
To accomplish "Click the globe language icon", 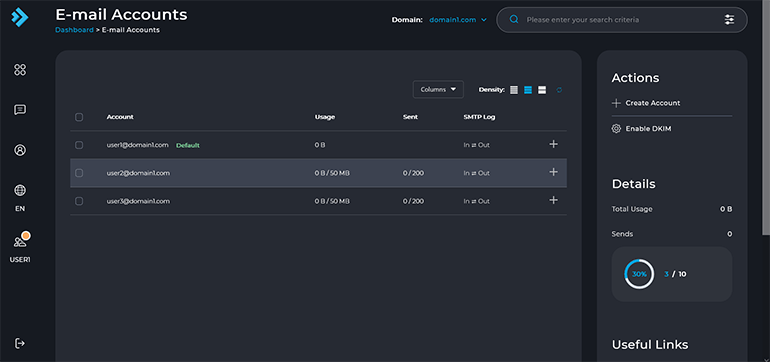I will point(20,191).
